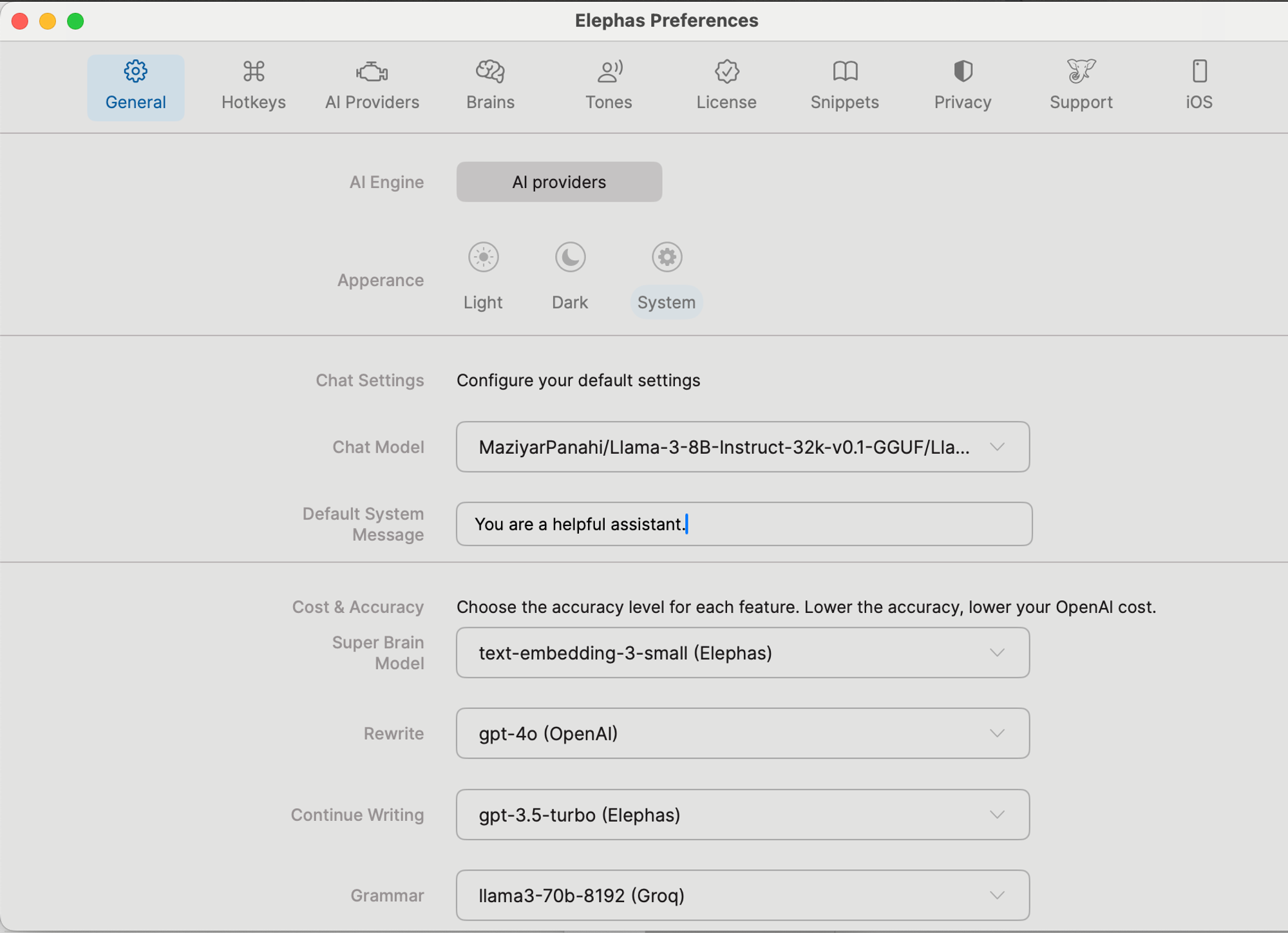
Task: Click the Default System Message input field
Action: (744, 524)
